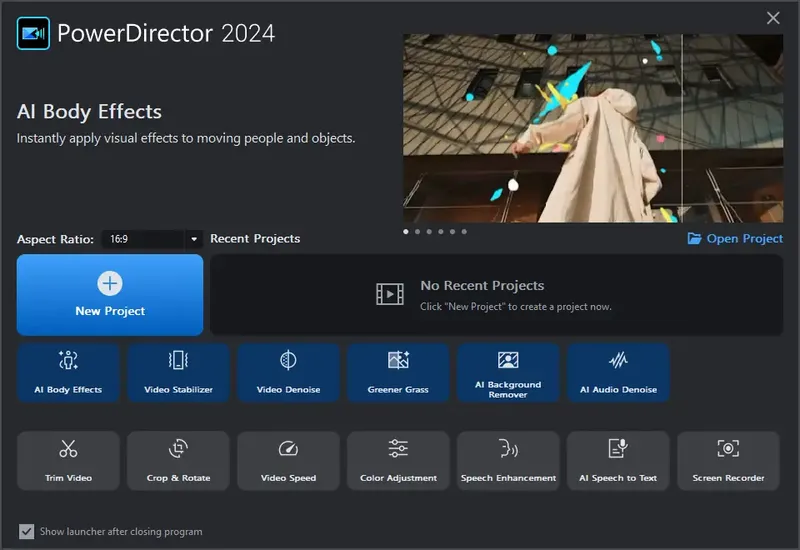Click the No Recent Projects film icon
Screen dimensions: 800x550
[x=390, y=294]
